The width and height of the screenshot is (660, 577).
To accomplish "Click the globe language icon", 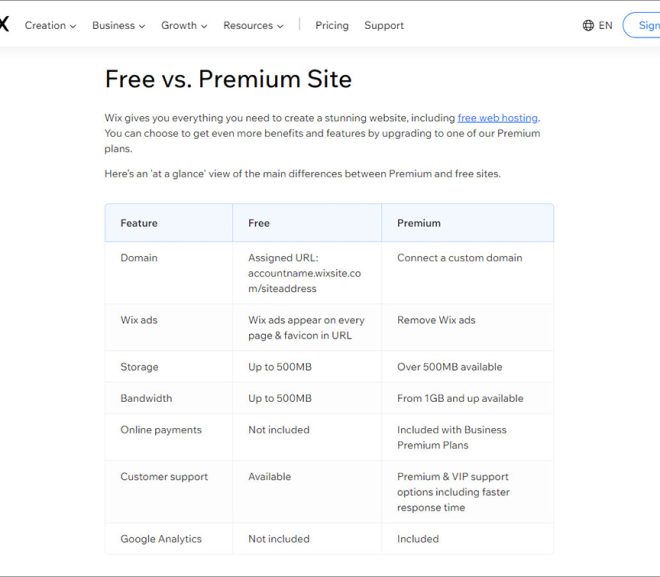I will click(x=588, y=25).
